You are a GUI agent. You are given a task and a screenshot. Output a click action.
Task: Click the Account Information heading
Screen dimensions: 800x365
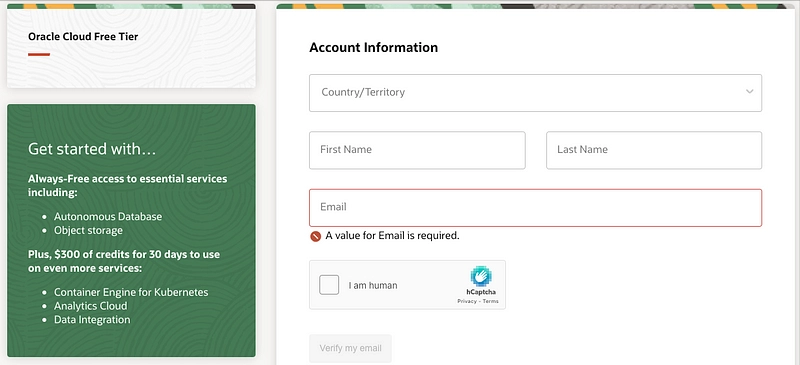tap(373, 47)
